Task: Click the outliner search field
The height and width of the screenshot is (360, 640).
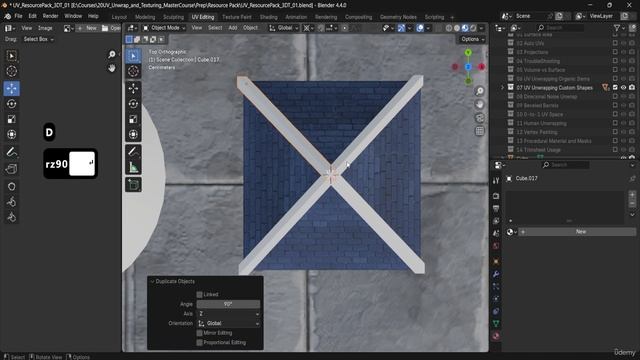Action: pyautogui.click(x=560, y=28)
